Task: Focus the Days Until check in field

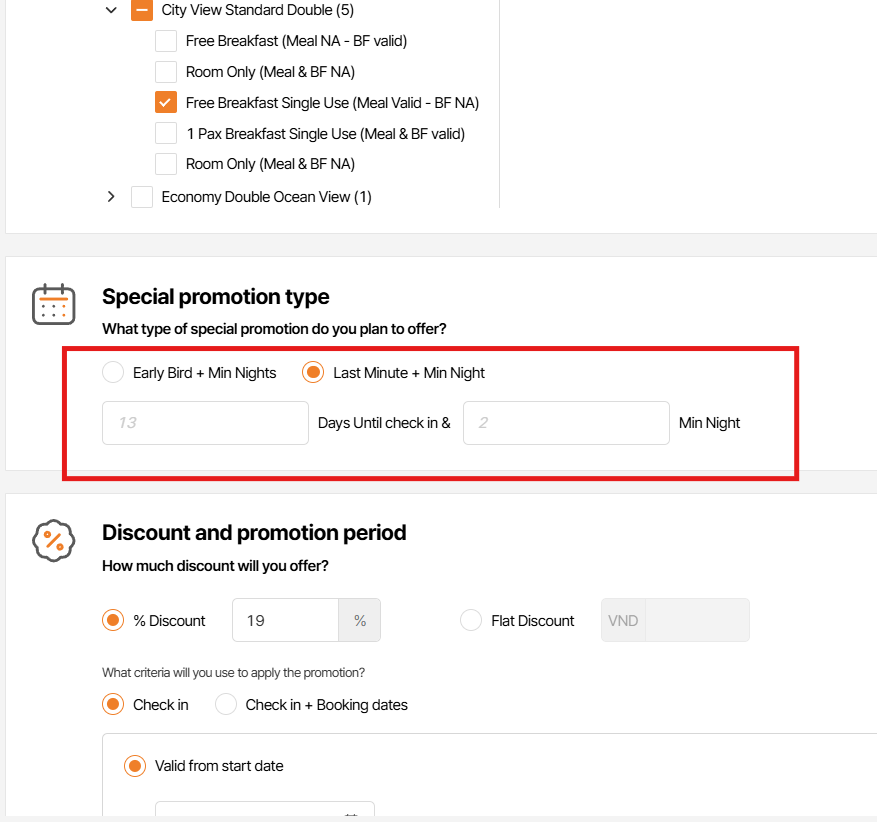Action: point(205,423)
